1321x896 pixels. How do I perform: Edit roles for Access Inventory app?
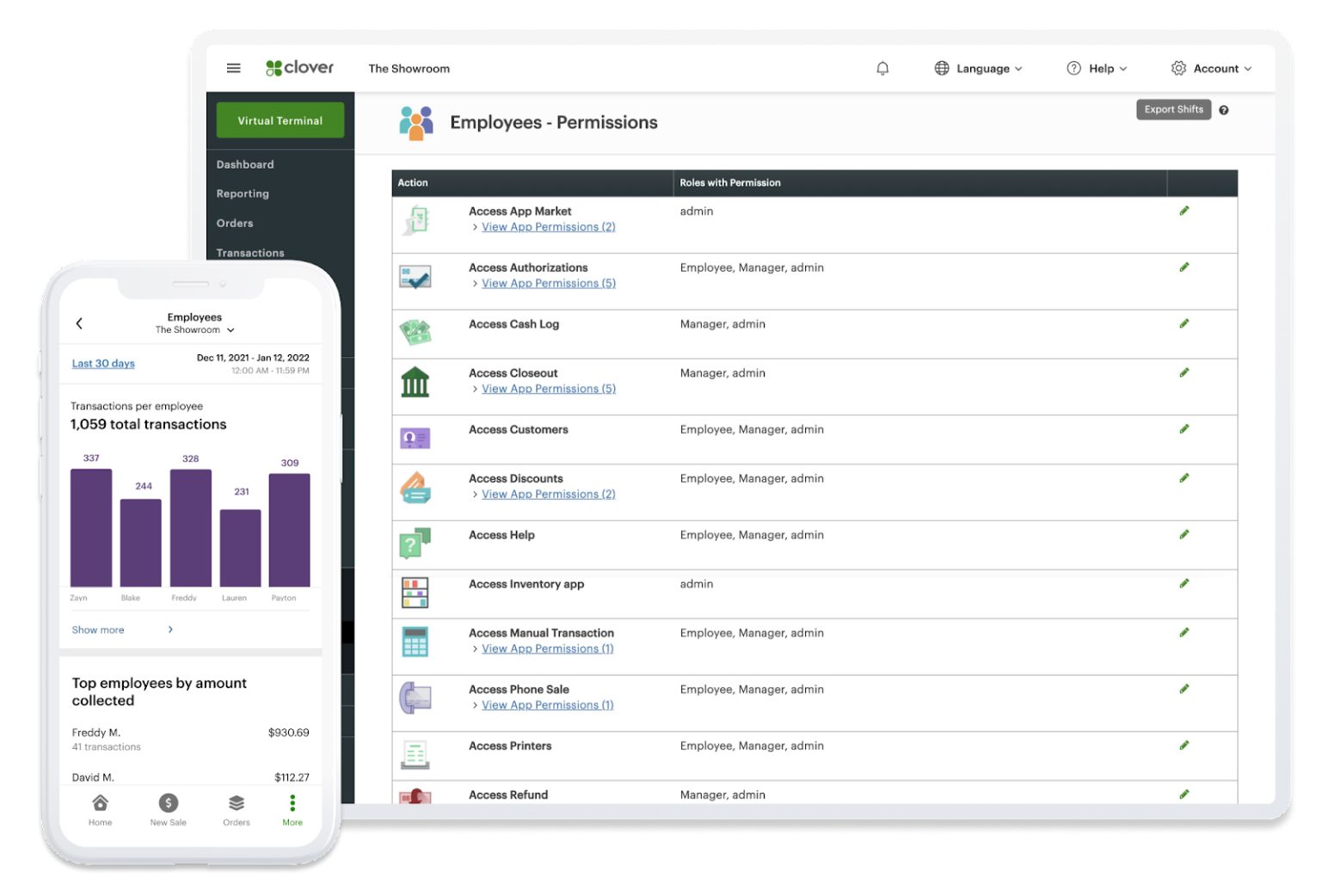(x=1184, y=583)
